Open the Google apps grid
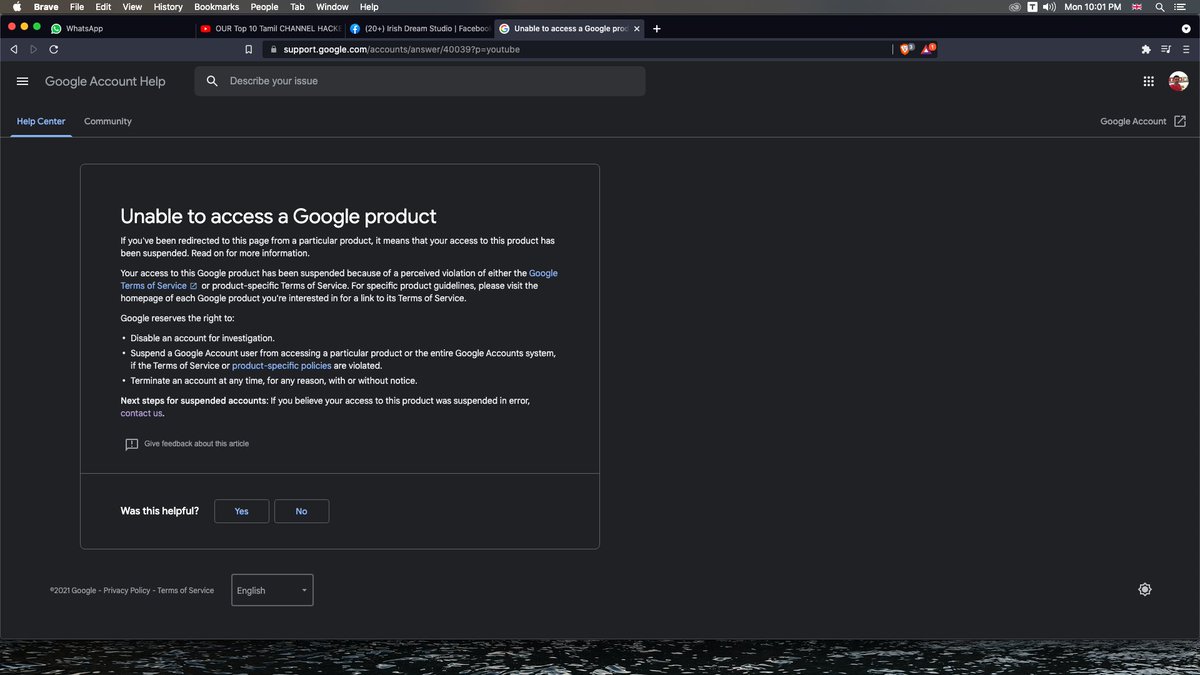The height and width of the screenshot is (675, 1200). pos(1148,81)
